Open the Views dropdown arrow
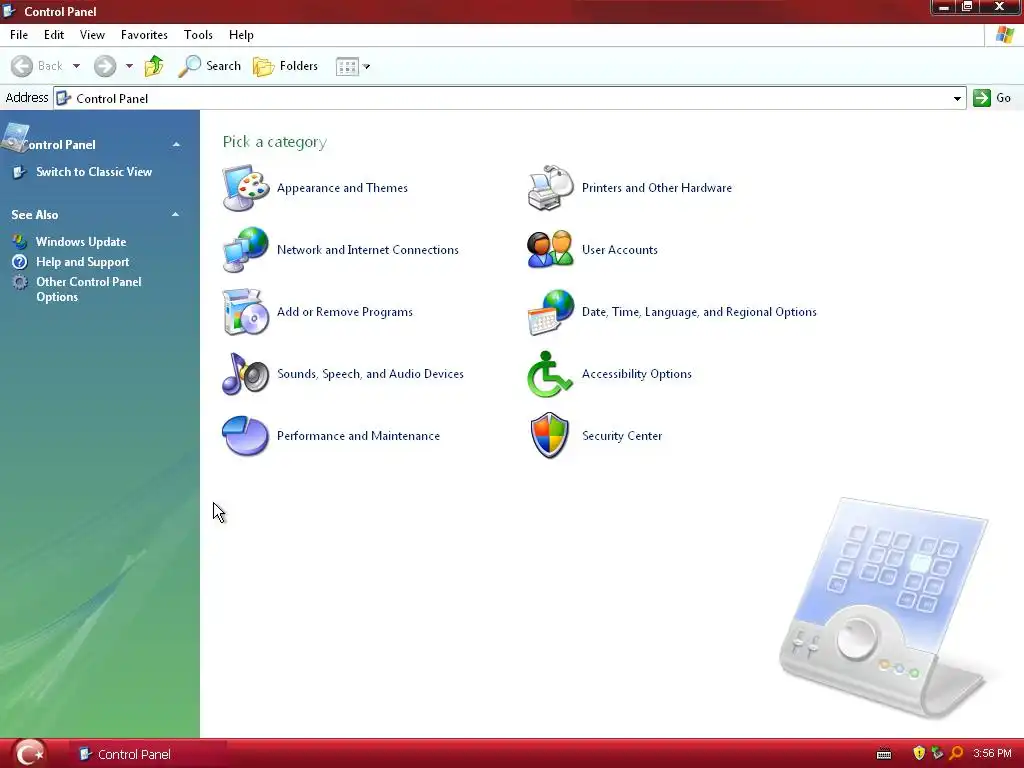Viewport: 1024px width, 768px height. pos(366,67)
